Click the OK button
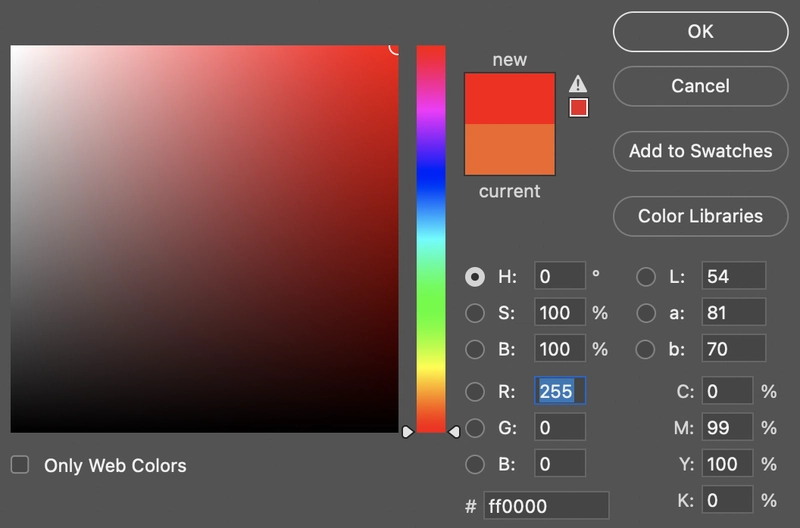Image resolution: width=800 pixels, height=528 pixels. tap(701, 32)
